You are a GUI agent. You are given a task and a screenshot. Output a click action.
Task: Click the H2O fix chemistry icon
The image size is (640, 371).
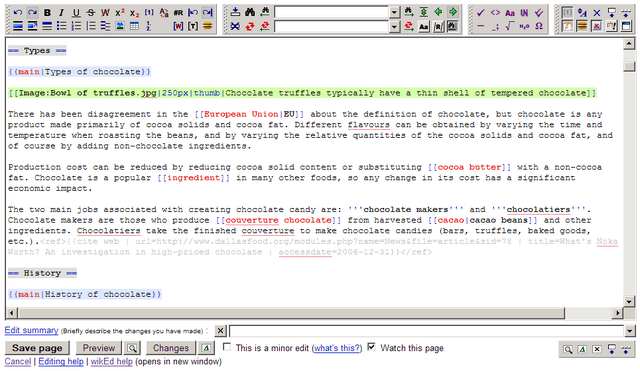(524, 27)
